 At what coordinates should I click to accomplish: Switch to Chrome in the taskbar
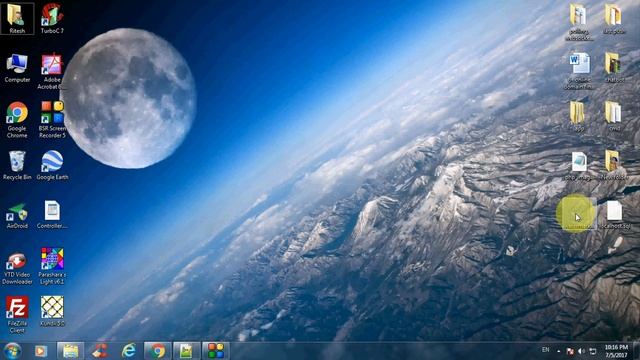coord(158,351)
